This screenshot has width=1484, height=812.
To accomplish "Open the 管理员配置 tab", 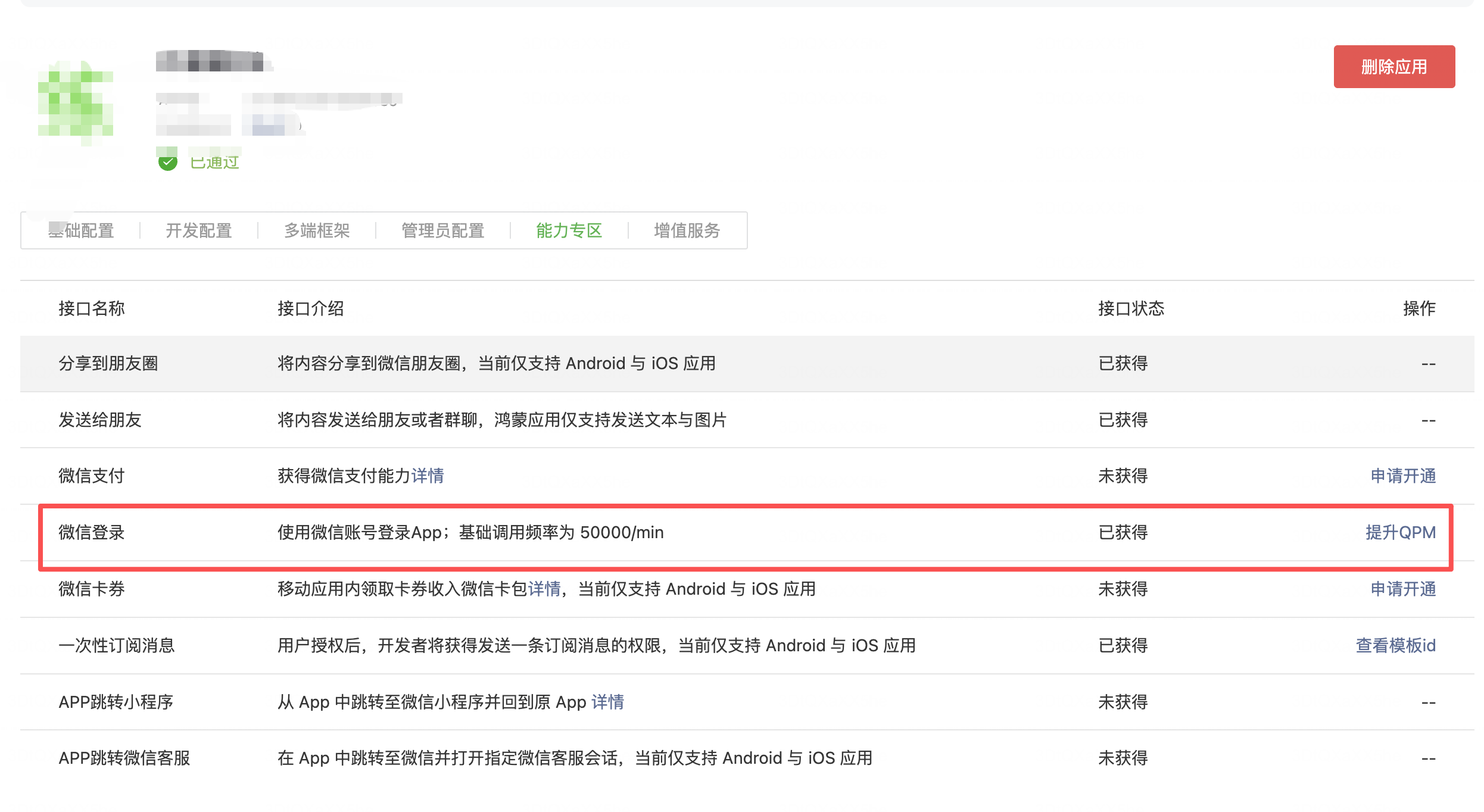I will click(x=443, y=230).
